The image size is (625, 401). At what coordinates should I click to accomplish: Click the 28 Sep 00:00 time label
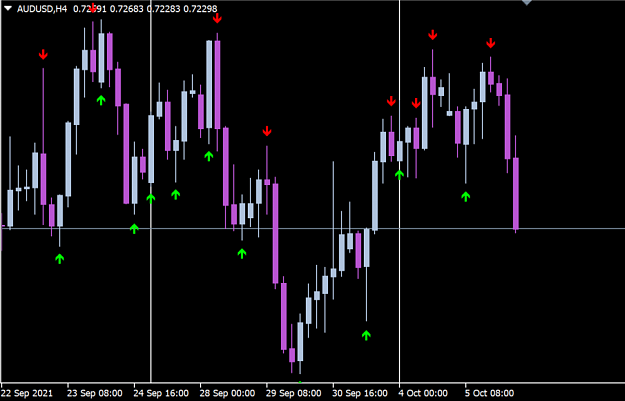228,393
